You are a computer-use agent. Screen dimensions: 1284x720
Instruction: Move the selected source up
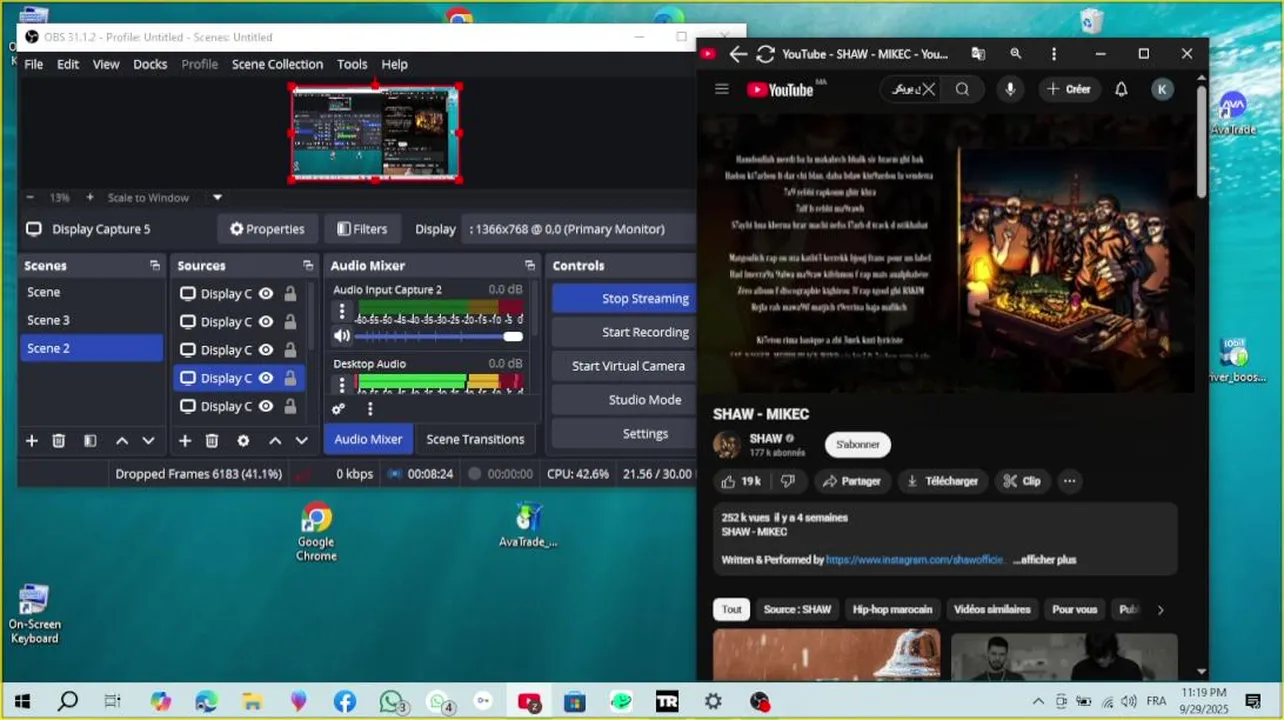point(275,441)
